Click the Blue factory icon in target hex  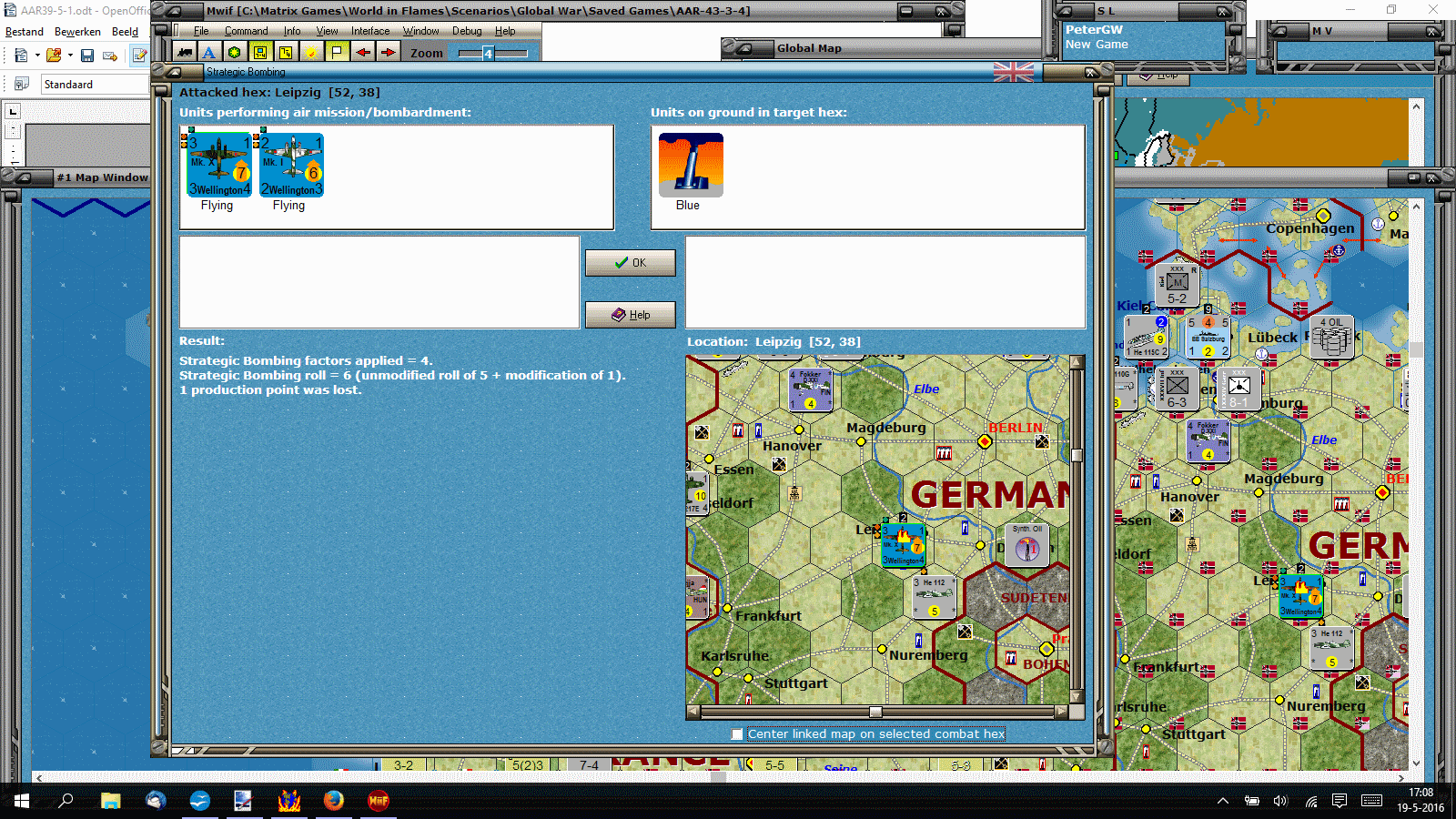(x=691, y=165)
